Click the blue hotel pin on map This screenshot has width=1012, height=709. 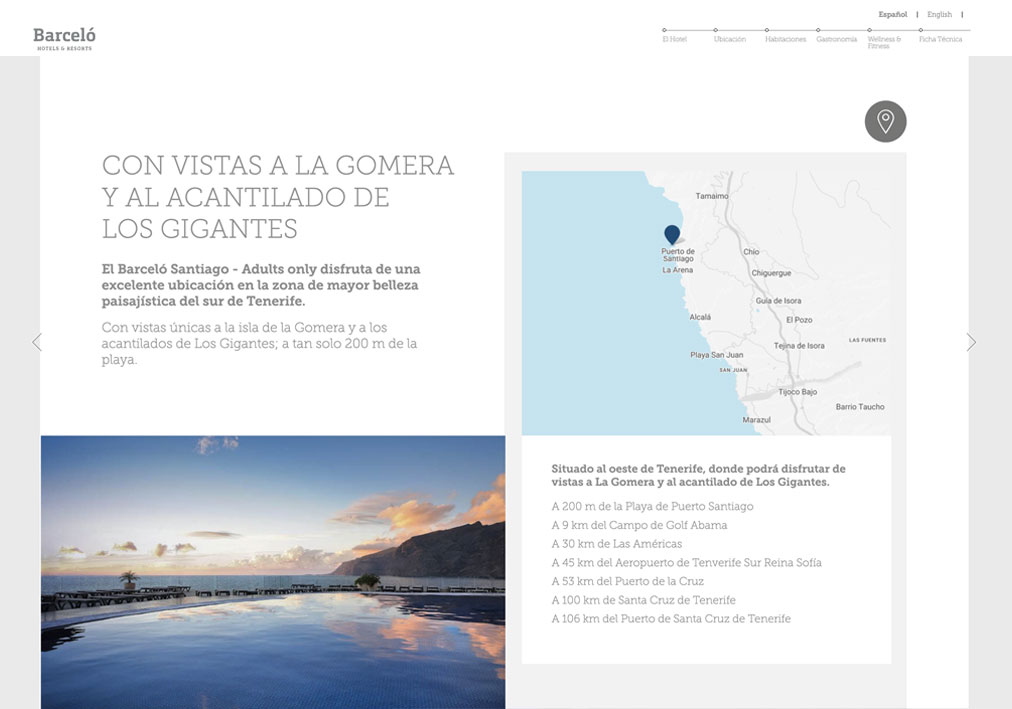pyautogui.click(x=672, y=234)
